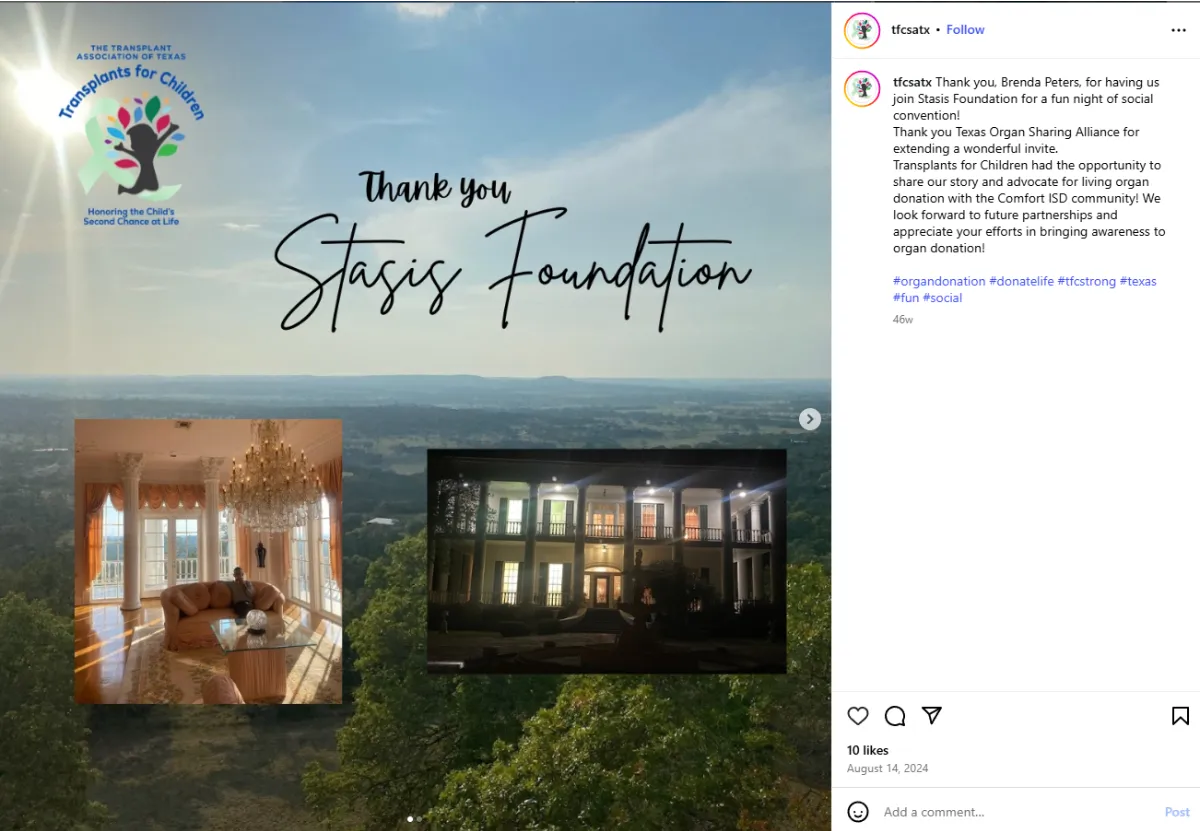Follow the tfcsatx account

click(965, 30)
